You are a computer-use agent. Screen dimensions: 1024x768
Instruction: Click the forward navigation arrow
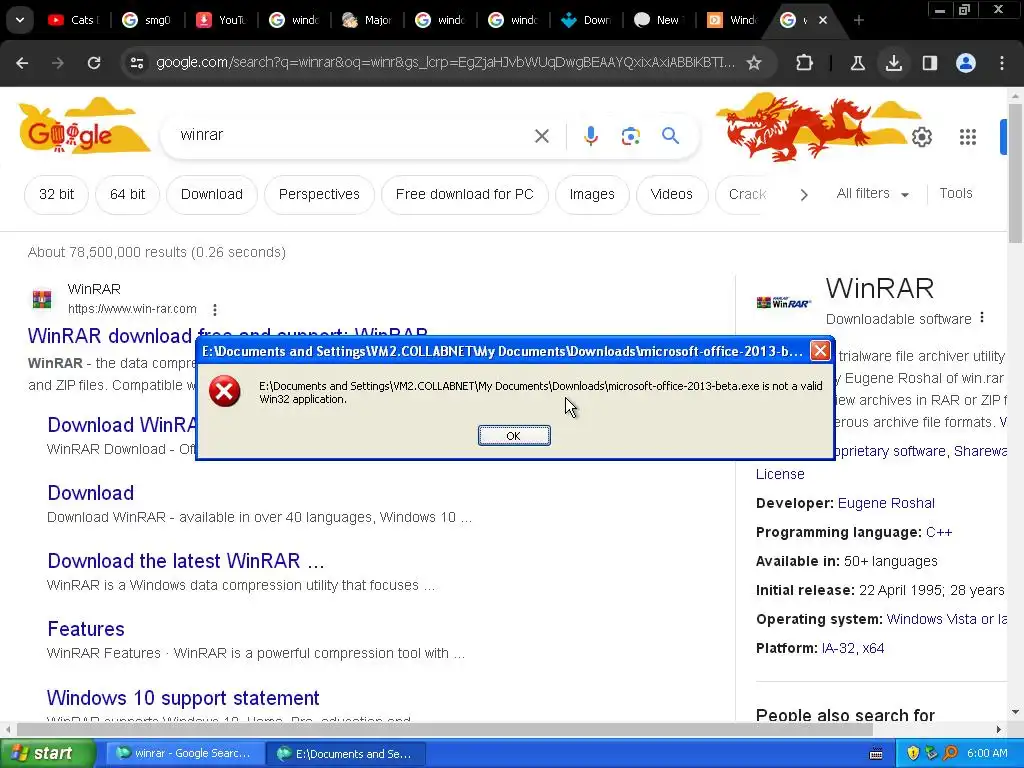pos(58,63)
